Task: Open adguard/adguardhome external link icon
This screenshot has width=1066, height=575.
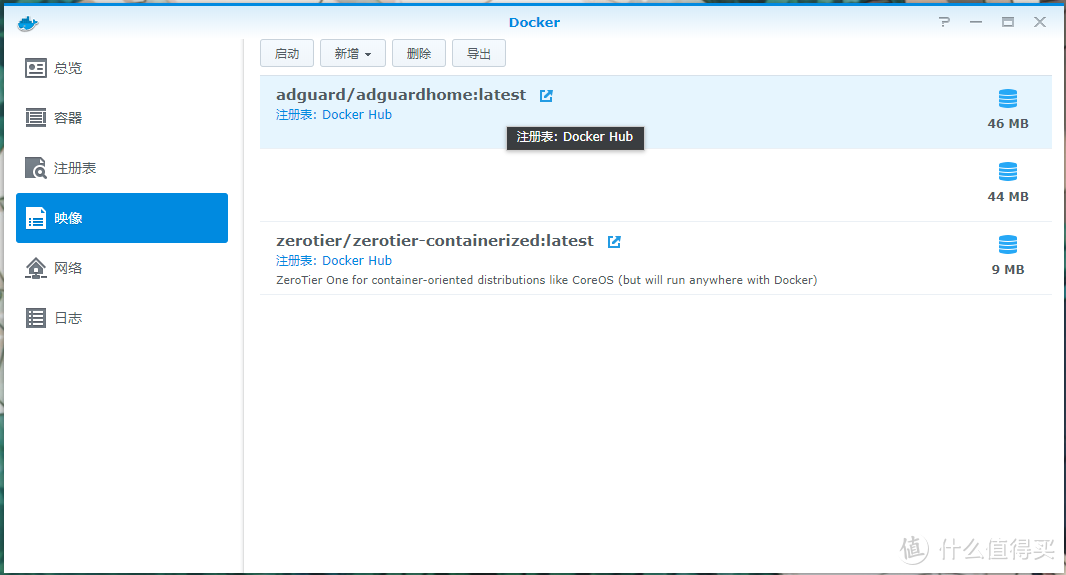Action: (546, 96)
